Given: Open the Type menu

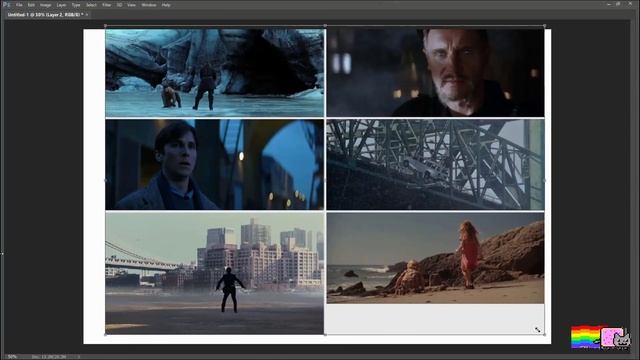Looking at the screenshot, I should click(x=76, y=5).
